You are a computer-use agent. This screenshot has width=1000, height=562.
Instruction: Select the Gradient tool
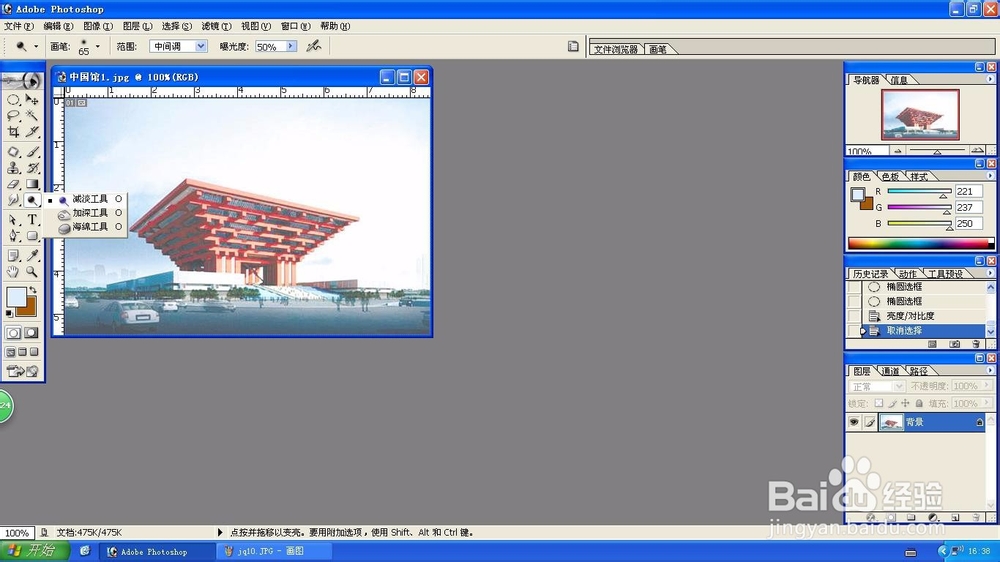click(x=32, y=184)
